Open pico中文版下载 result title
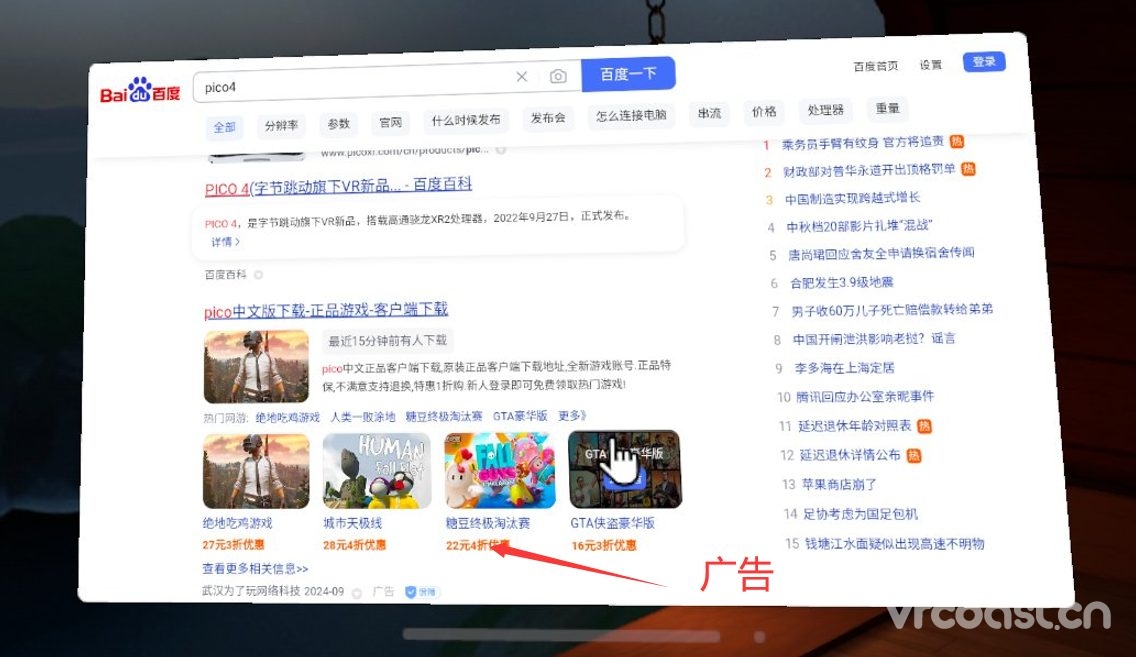1136x657 pixels. (x=326, y=311)
